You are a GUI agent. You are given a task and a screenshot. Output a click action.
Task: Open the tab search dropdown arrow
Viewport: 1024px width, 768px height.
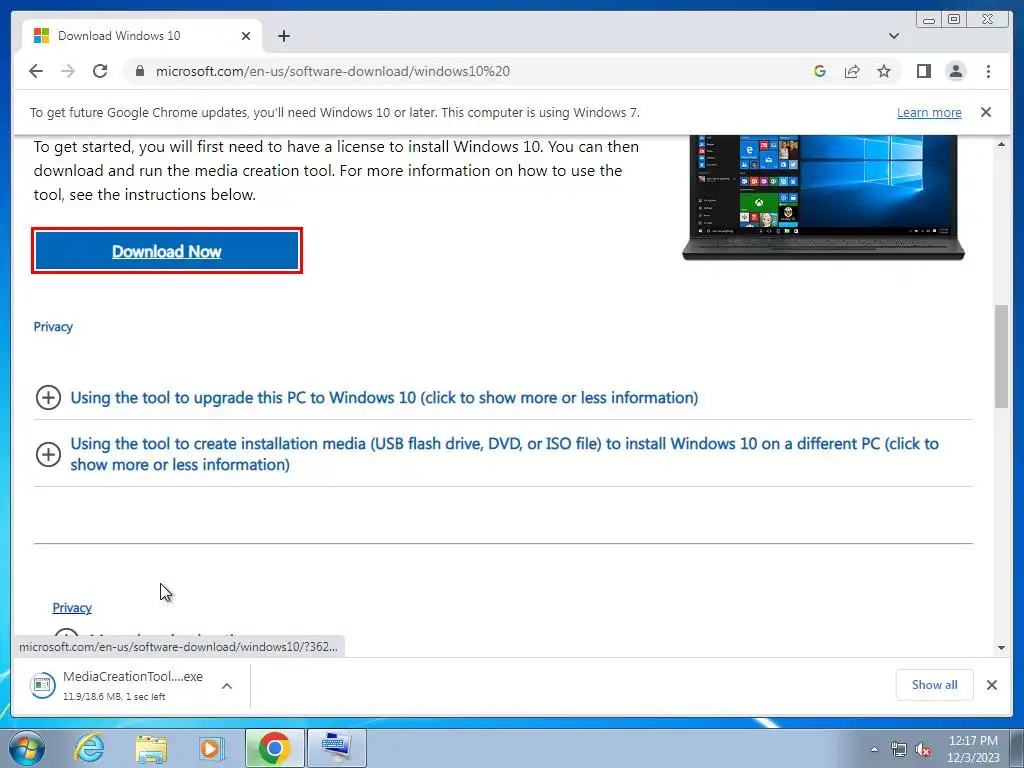point(894,36)
